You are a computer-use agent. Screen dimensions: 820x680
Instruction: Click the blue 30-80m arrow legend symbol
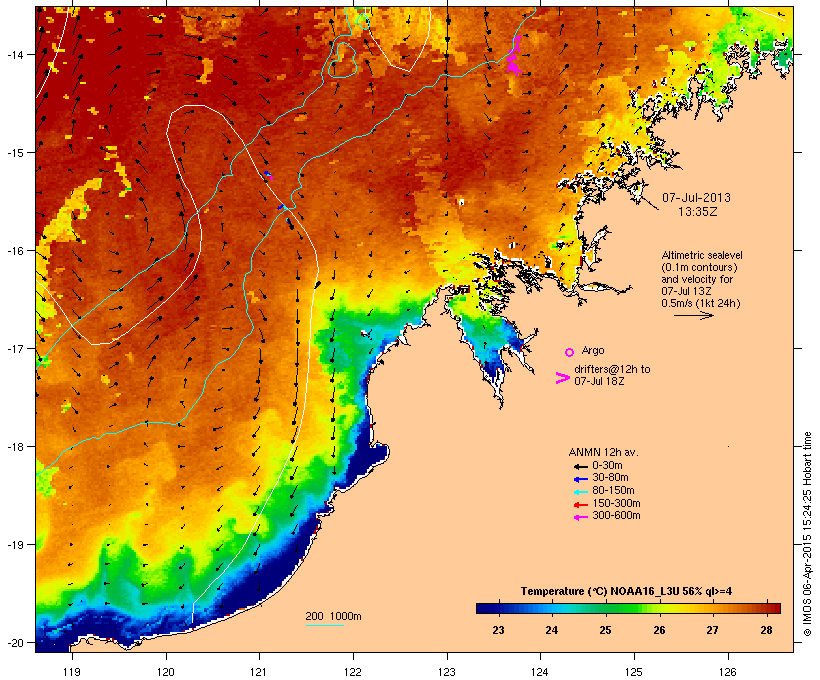(x=580, y=479)
